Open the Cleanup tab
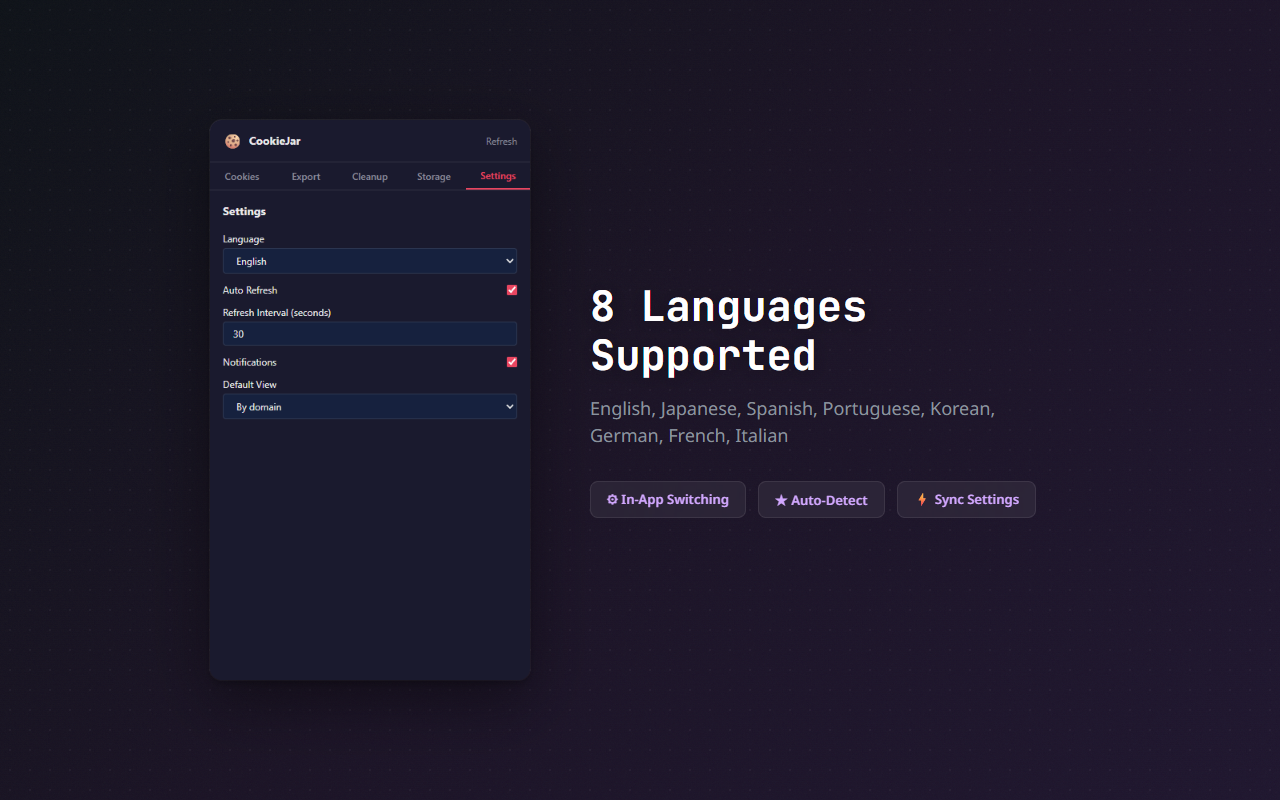 pyautogui.click(x=369, y=176)
